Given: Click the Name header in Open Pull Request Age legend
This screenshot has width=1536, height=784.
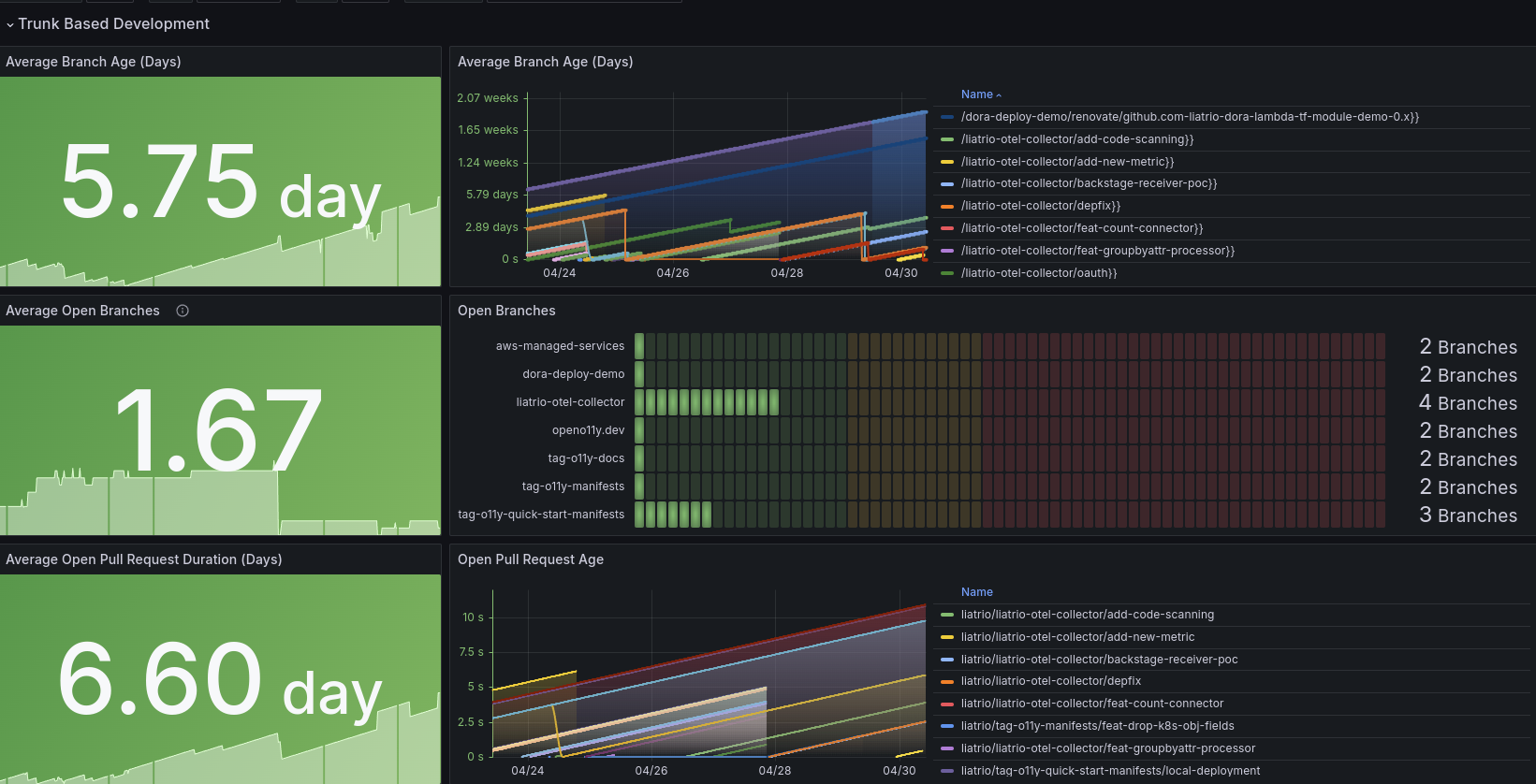Looking at the screenshot, I should pyautogui.click(x=976, y=592).
